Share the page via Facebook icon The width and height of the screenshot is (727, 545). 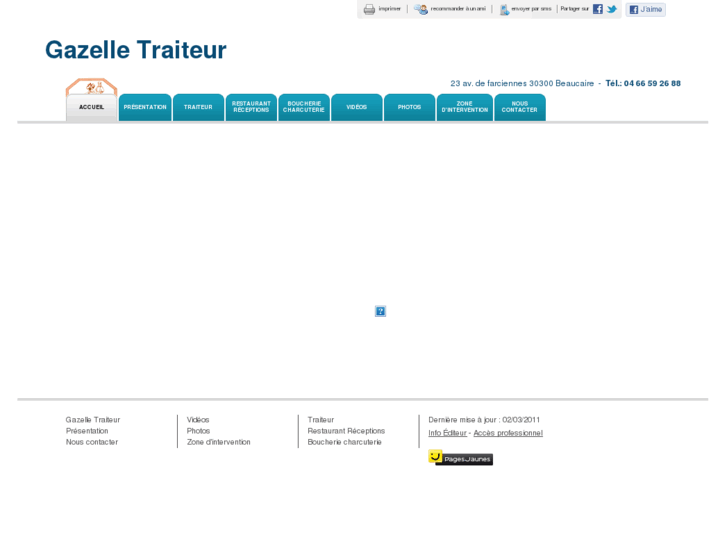(x=598, y=9)
